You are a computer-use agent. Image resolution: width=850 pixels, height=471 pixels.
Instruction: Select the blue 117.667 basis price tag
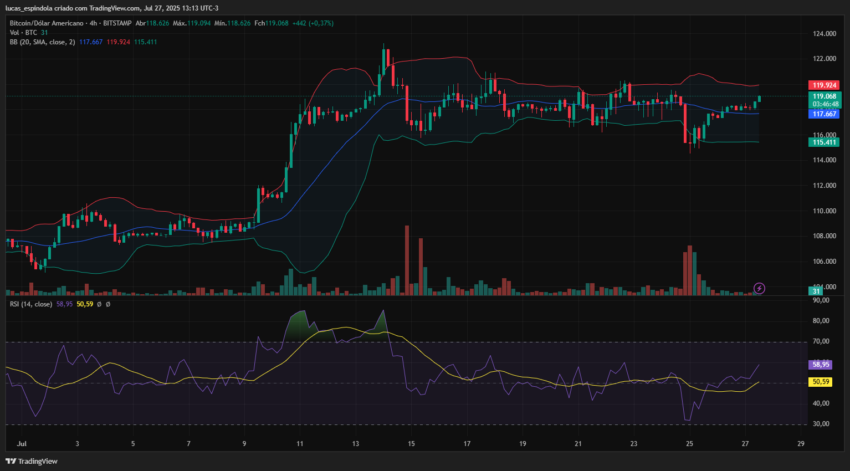pos(824,114)
